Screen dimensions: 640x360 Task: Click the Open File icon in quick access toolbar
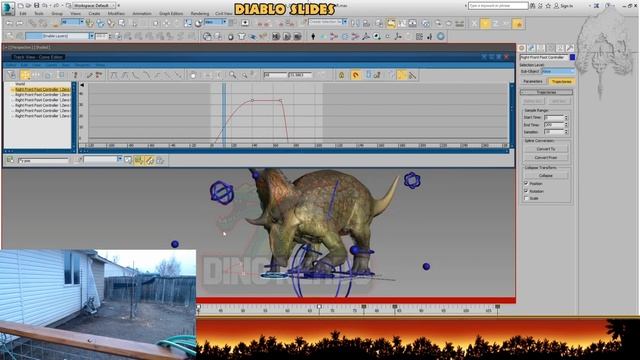[x=28, y=6]
